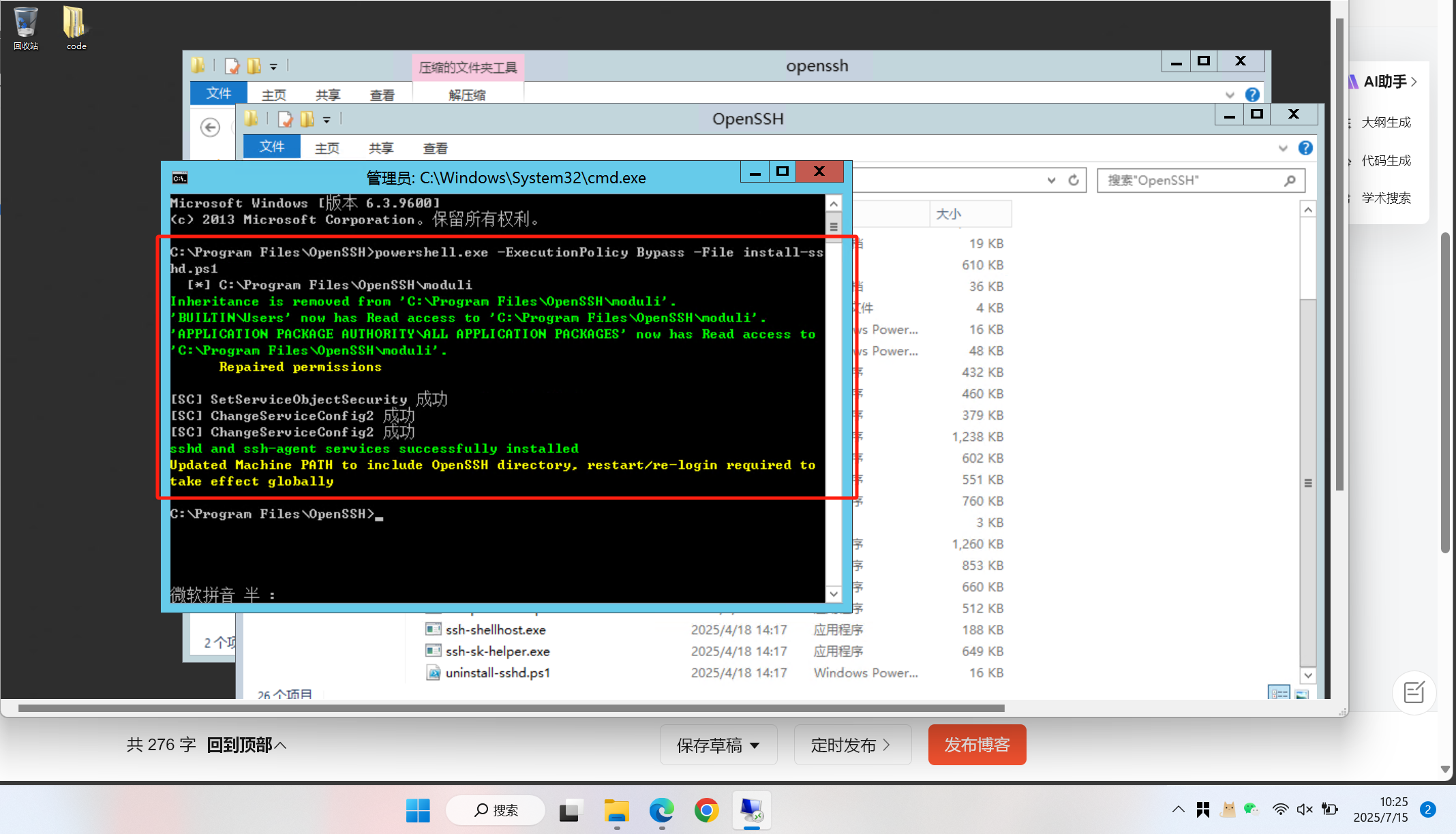
Task: Open the compose/edit floating icon near bottom right
Action: (x=1414, y=692)
